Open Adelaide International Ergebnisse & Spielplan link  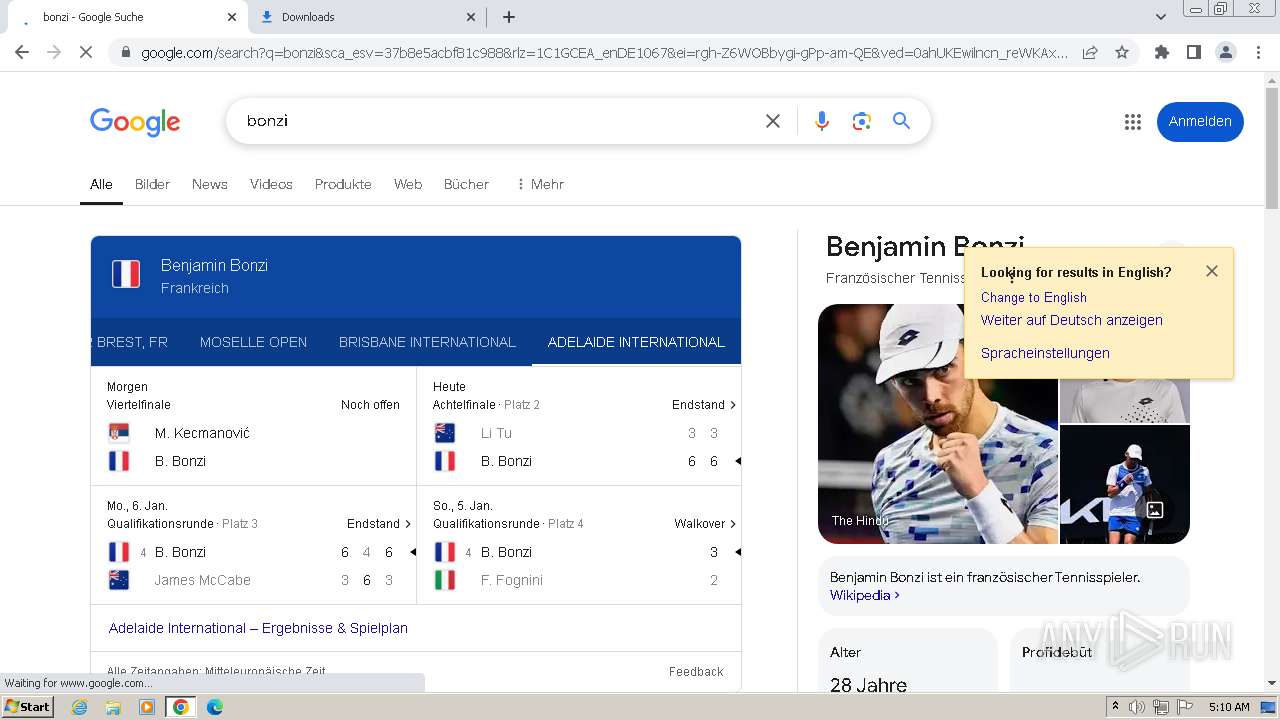click(258, 628)
